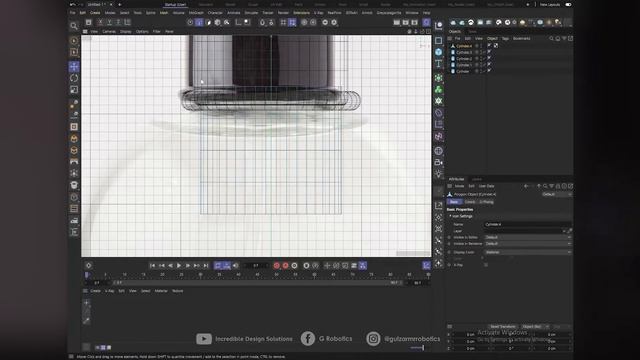This screenshot has width=640, height=360.
Task: Click the timeline sound speaker icon
Action: (x=236, y=266)
